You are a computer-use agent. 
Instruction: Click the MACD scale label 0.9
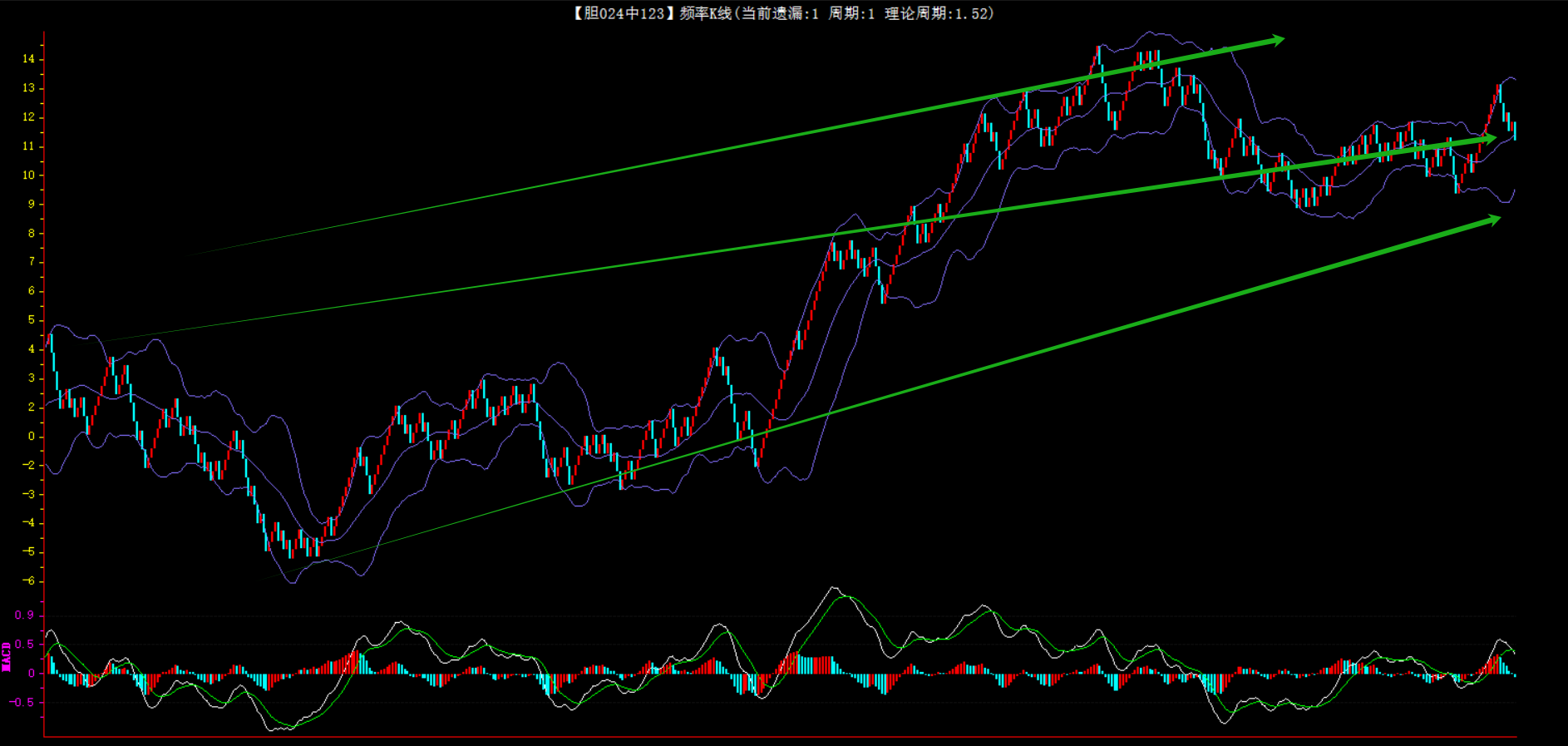click(25, 615)
